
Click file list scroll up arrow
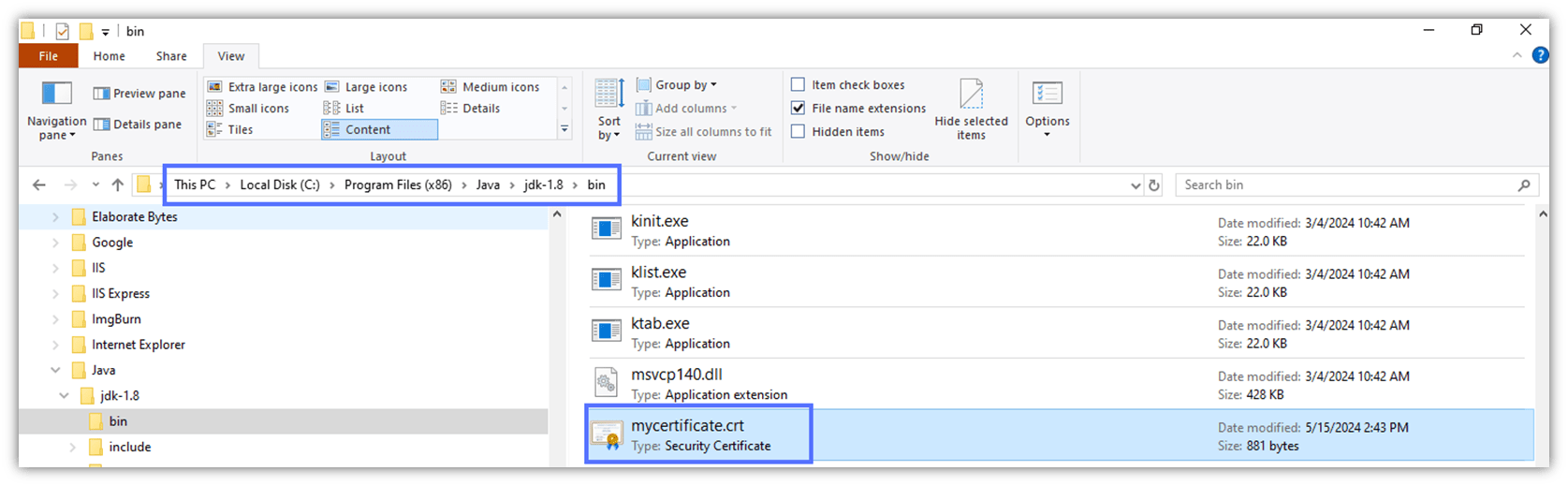pyautogui.click(x=1543, y=214)
